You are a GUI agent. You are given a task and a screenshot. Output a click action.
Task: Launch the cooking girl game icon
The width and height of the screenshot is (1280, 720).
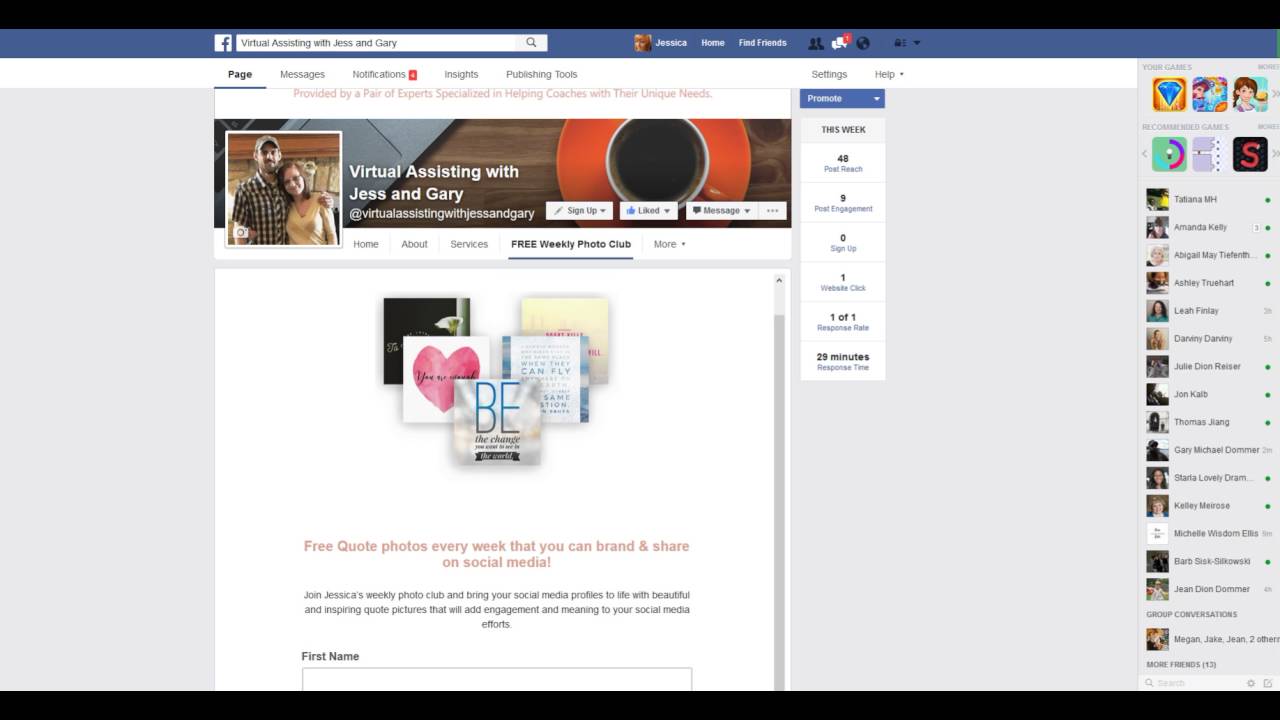[1250, 95]
